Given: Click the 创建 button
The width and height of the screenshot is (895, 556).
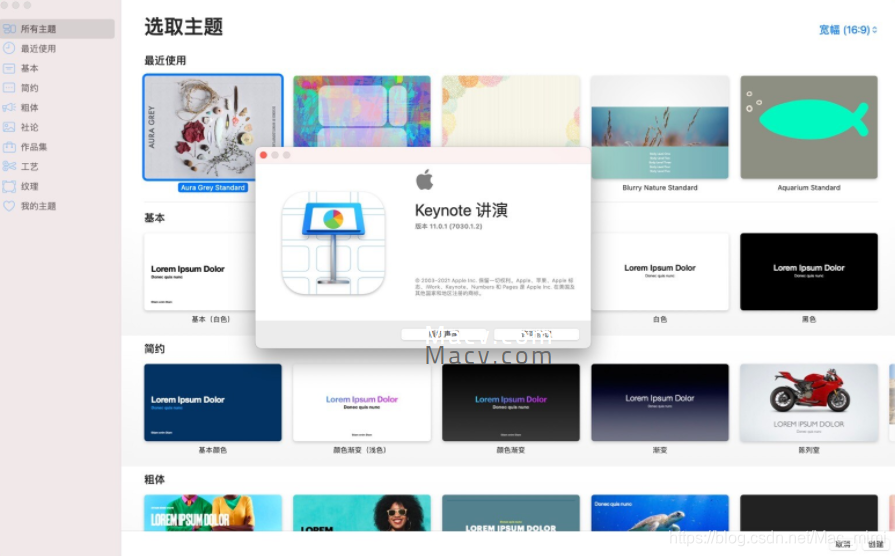Looking at the screenshot, I should tap(875, 544).
